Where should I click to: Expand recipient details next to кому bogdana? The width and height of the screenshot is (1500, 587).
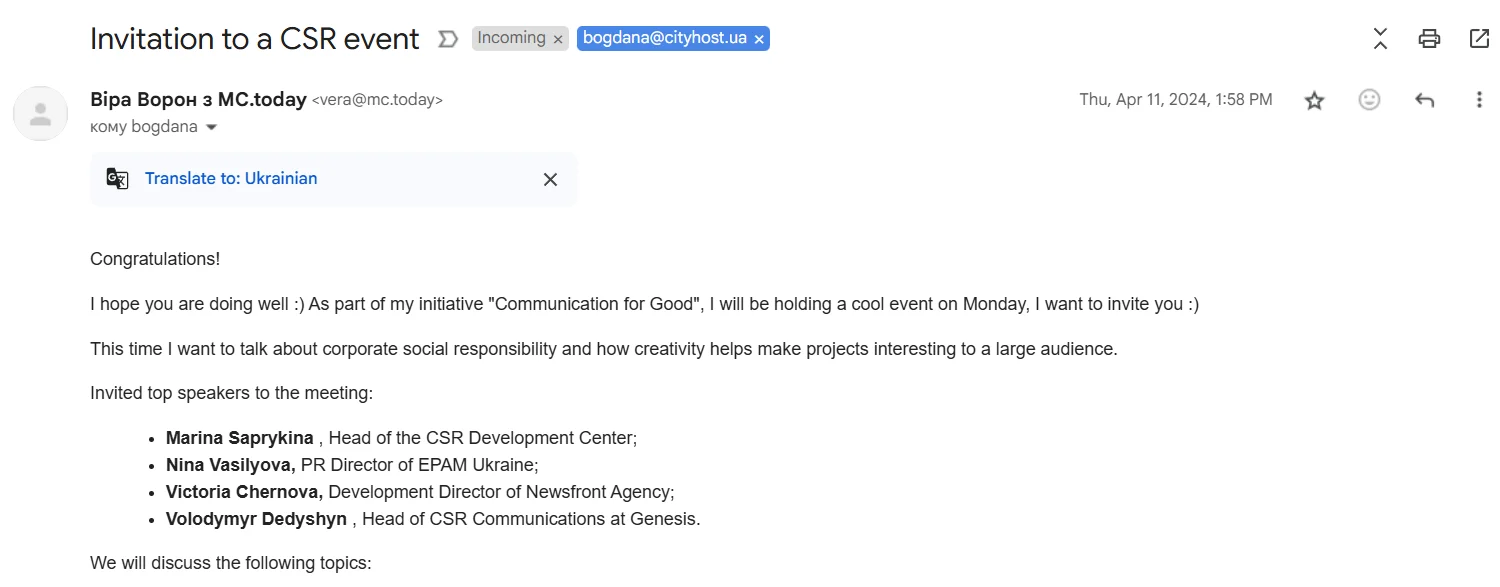coord(211,128)
